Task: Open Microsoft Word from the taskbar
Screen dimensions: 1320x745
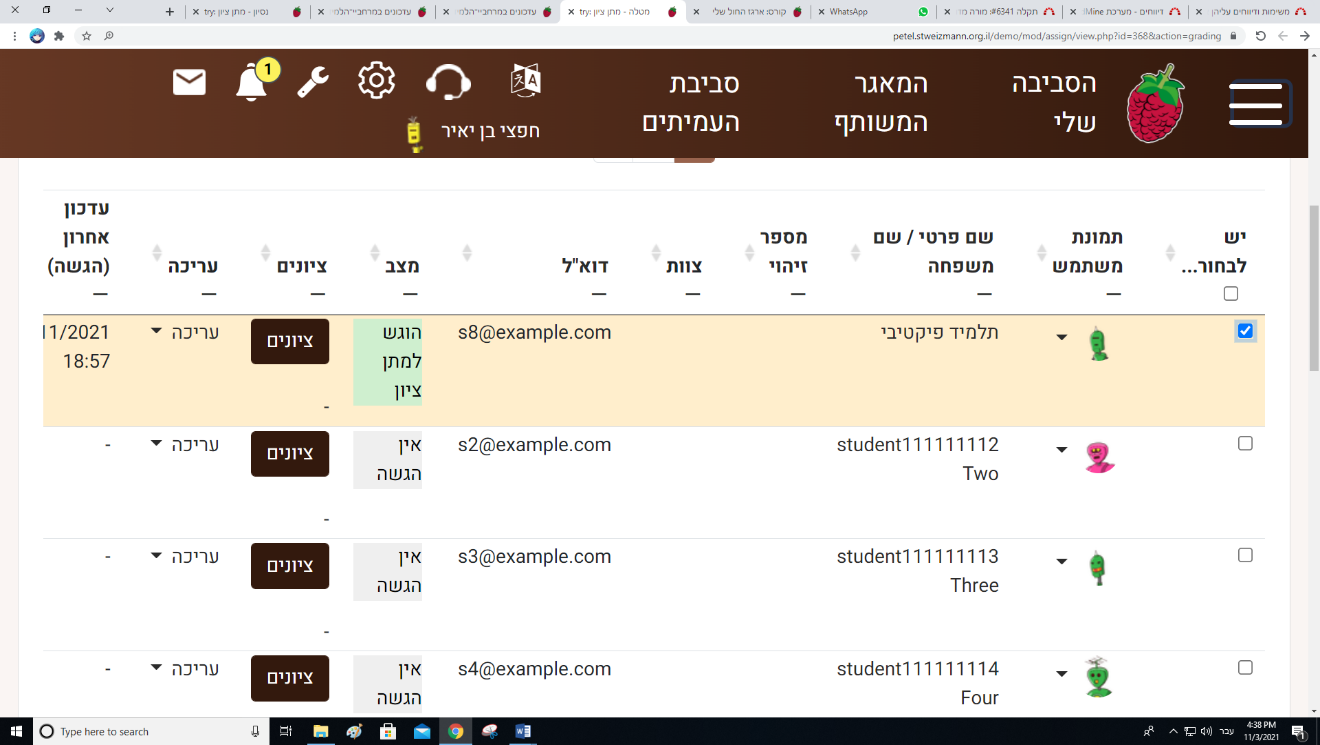Action: (523, 731)
